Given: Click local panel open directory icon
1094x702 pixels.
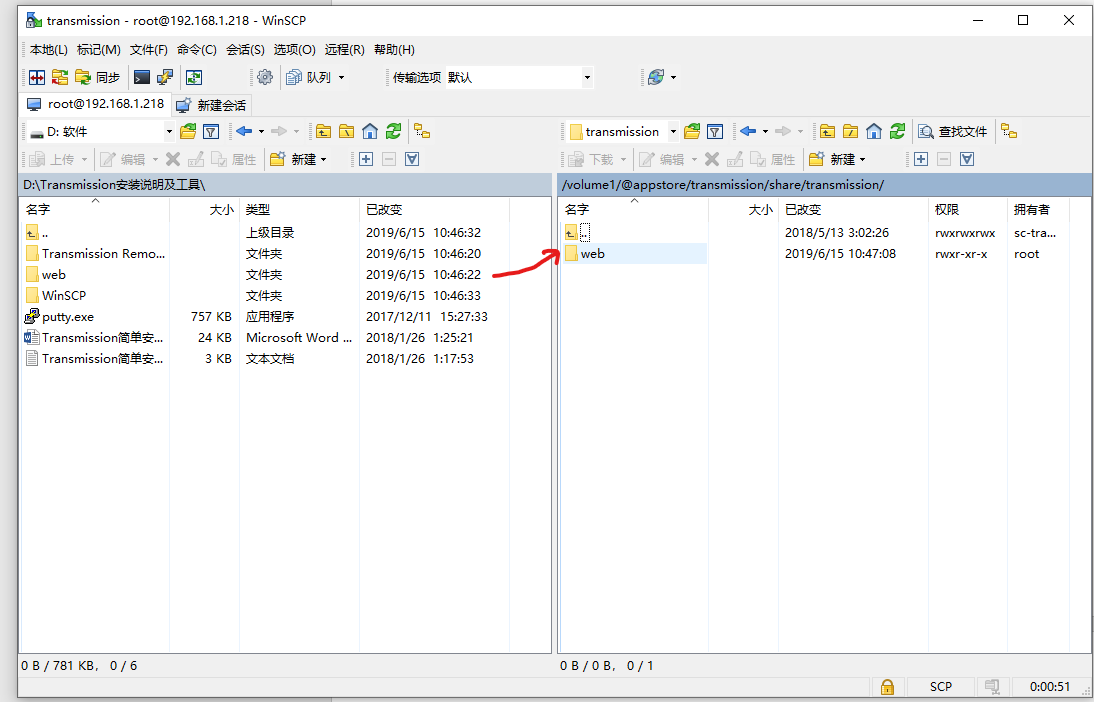Looking at the screenshot, I should click(x=188, y=131).
